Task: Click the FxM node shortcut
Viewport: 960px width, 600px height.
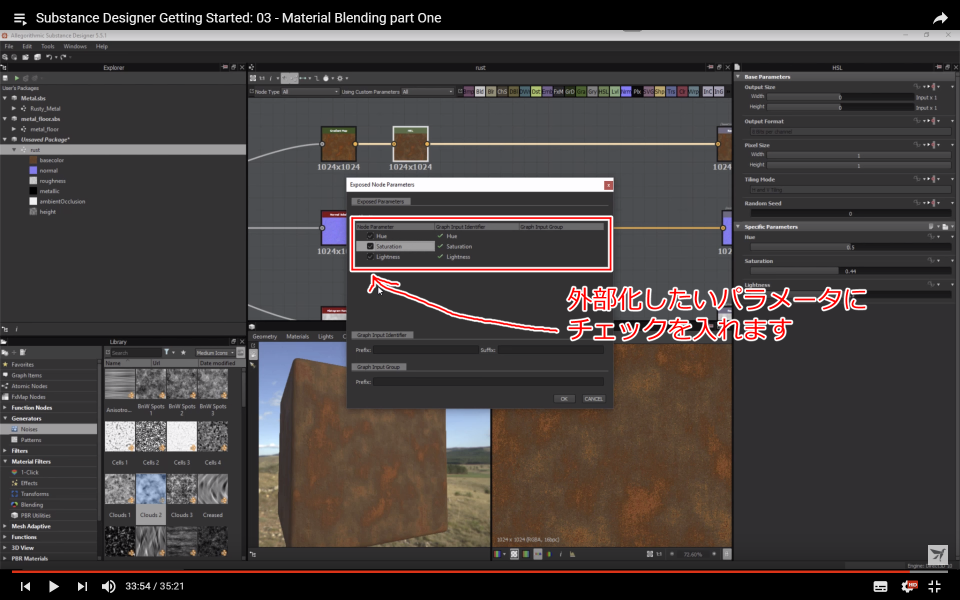Action: tap(558, 92)
